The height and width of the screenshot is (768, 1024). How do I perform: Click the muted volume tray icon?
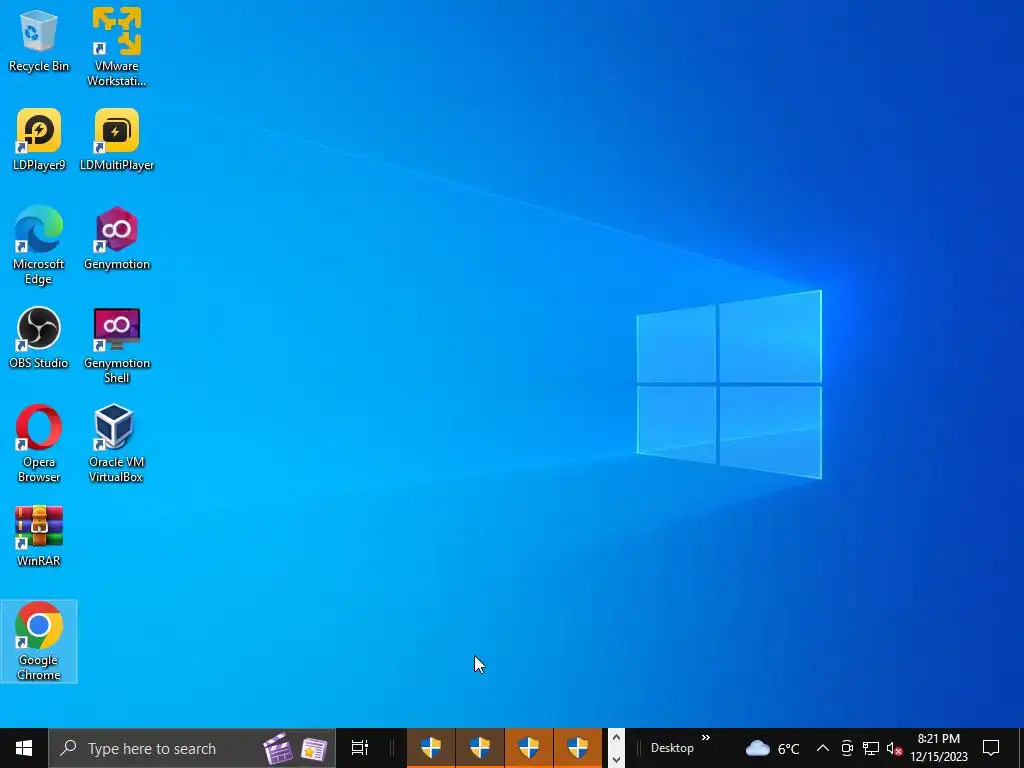click(895, 748)
